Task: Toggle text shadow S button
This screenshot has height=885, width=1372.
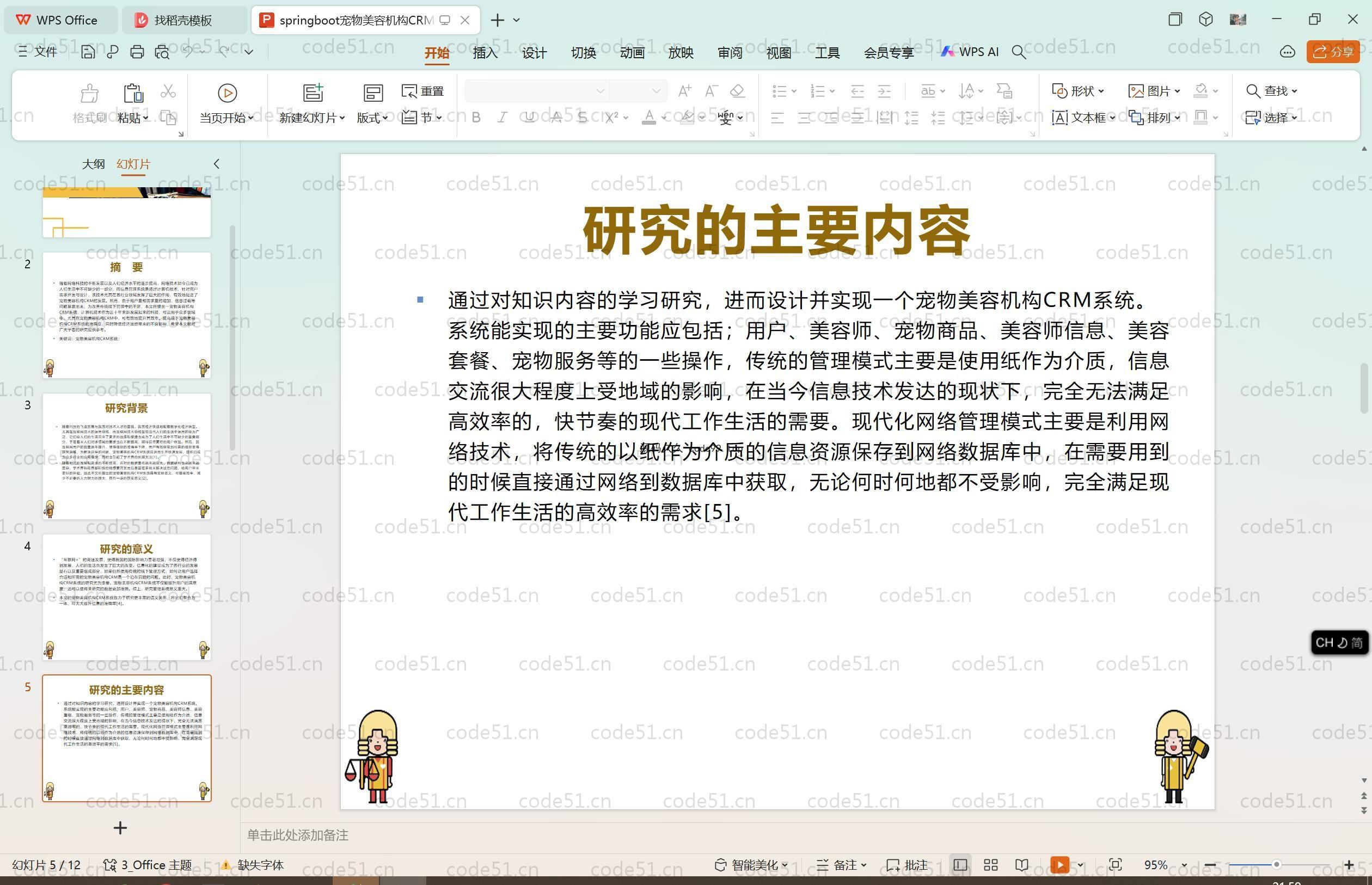Action: [x=583, y=118]
